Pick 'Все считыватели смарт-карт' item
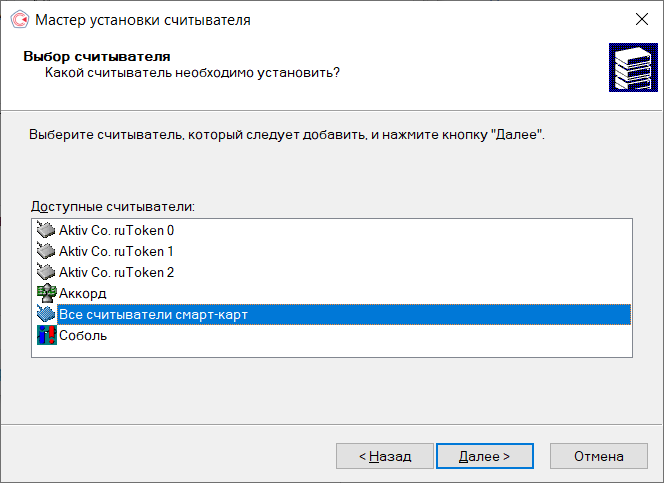The width and height of the screenshot is (664, 483). (153, 314)
